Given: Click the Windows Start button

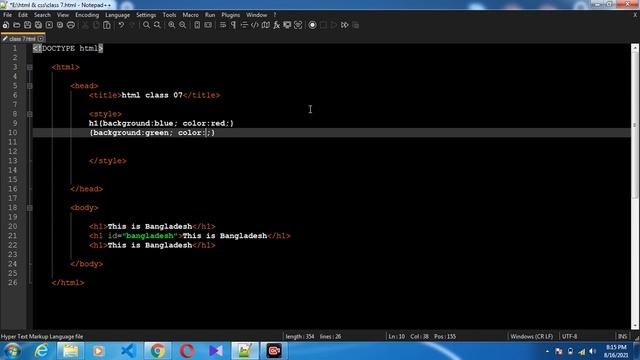Looking at the screenshot, I should pyautogui.click(x=12, y=351).
